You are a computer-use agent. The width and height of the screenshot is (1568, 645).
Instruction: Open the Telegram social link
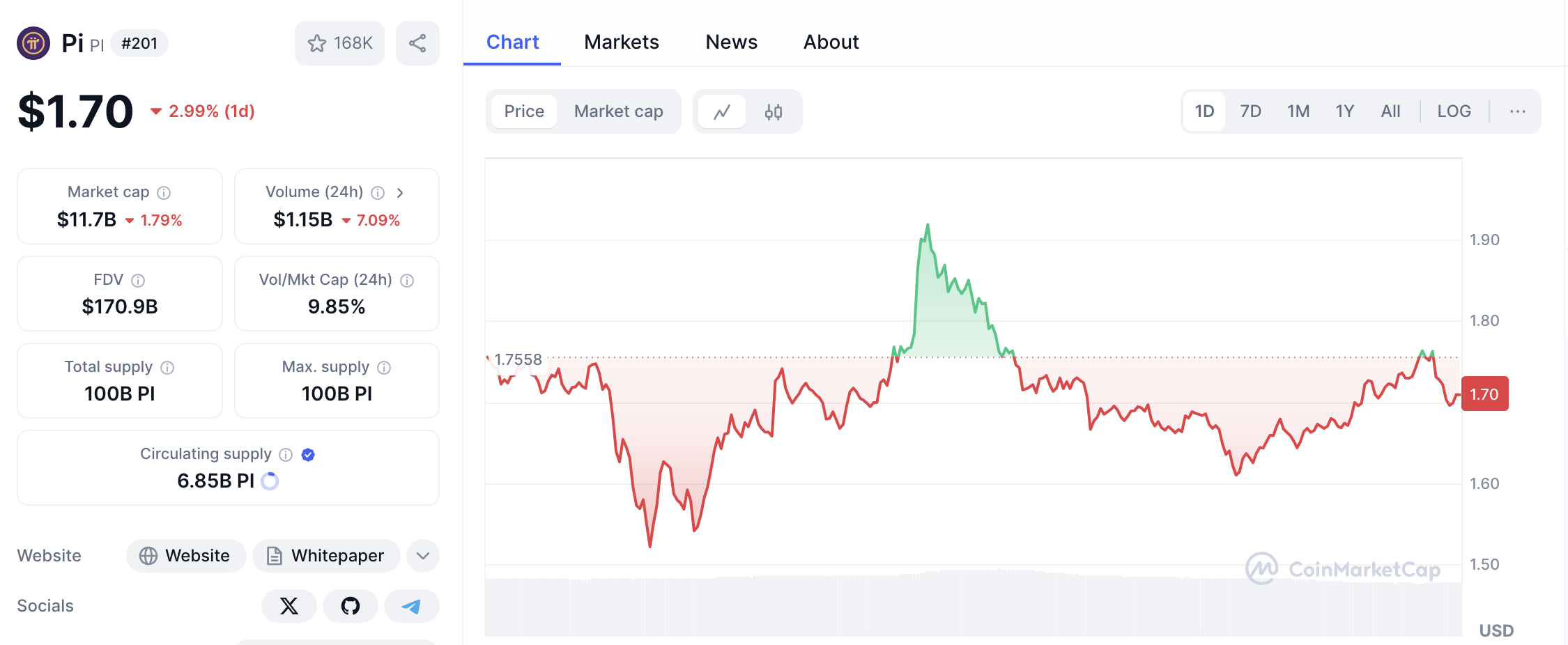coord(411,606)
